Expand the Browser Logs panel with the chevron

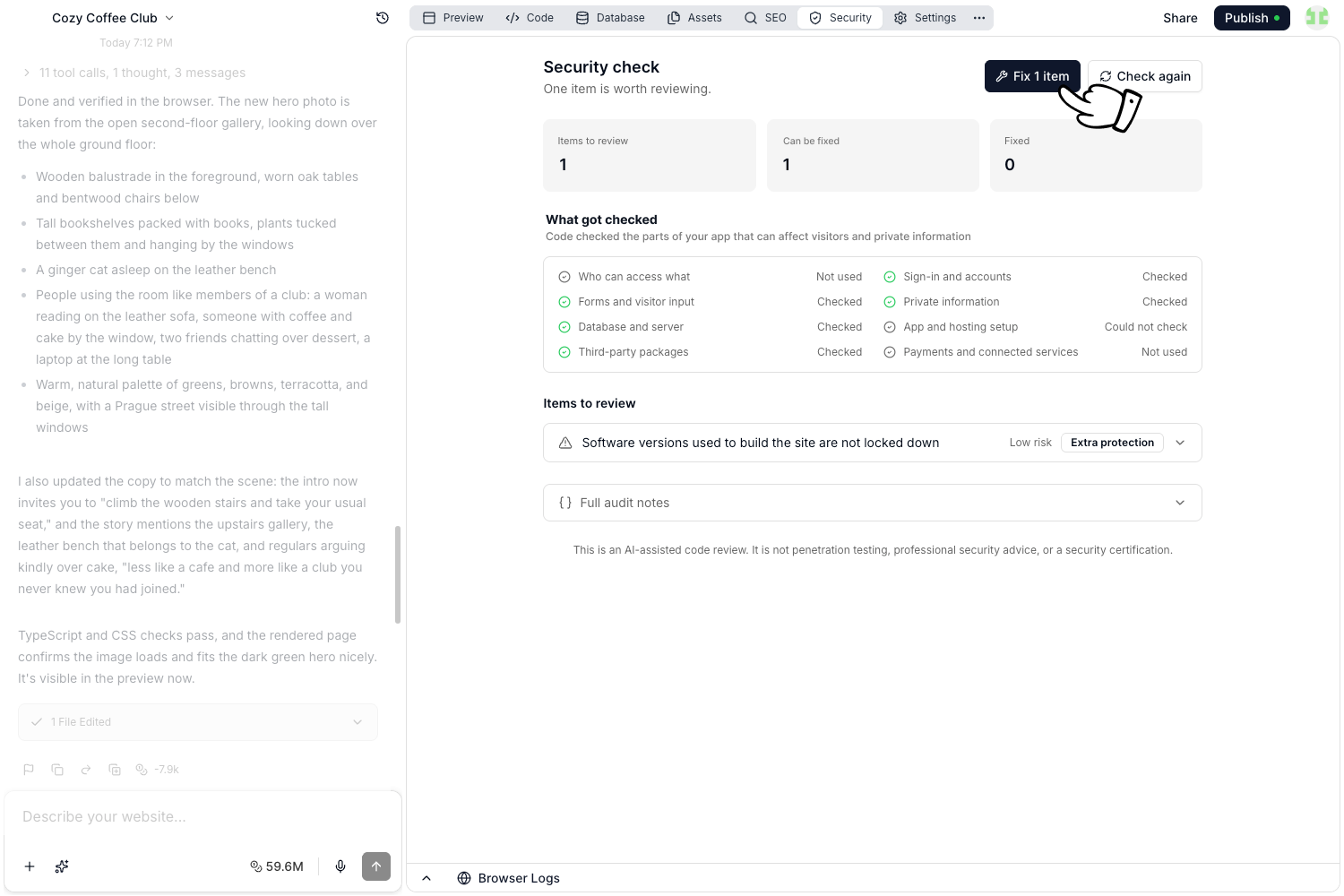(426, 878)
